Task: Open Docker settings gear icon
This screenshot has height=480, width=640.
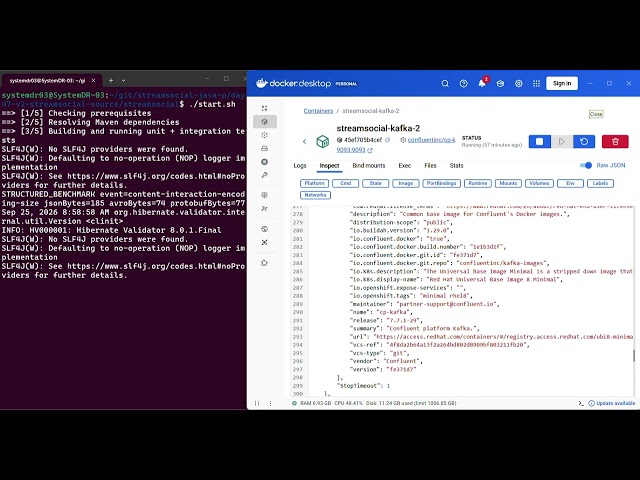Action: click(x=518, y=84)
